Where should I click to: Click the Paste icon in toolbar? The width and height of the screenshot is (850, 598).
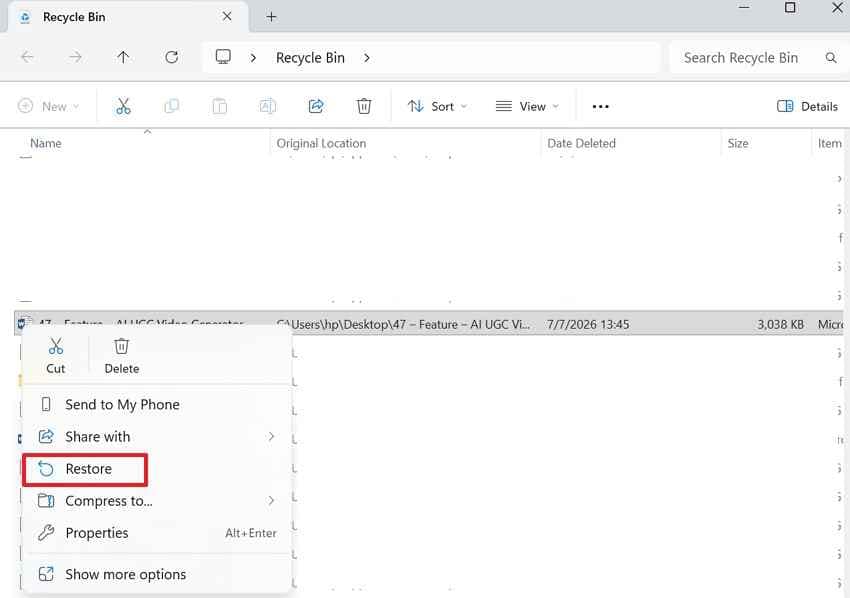[220, 106]
